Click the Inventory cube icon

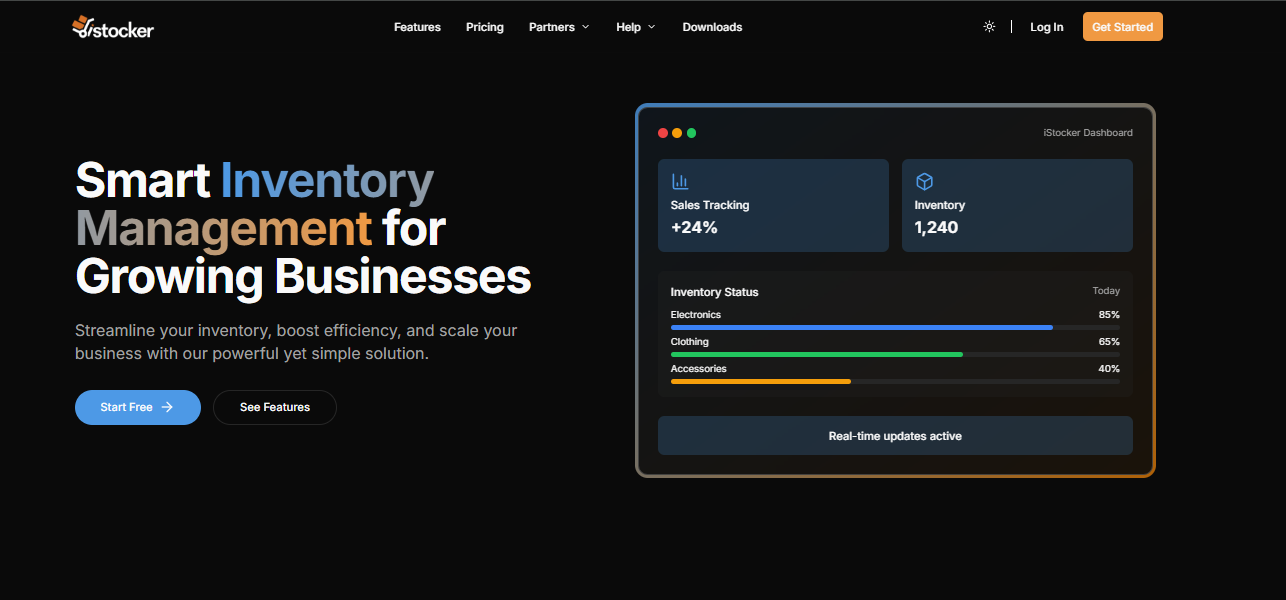[x=924, y=181]
